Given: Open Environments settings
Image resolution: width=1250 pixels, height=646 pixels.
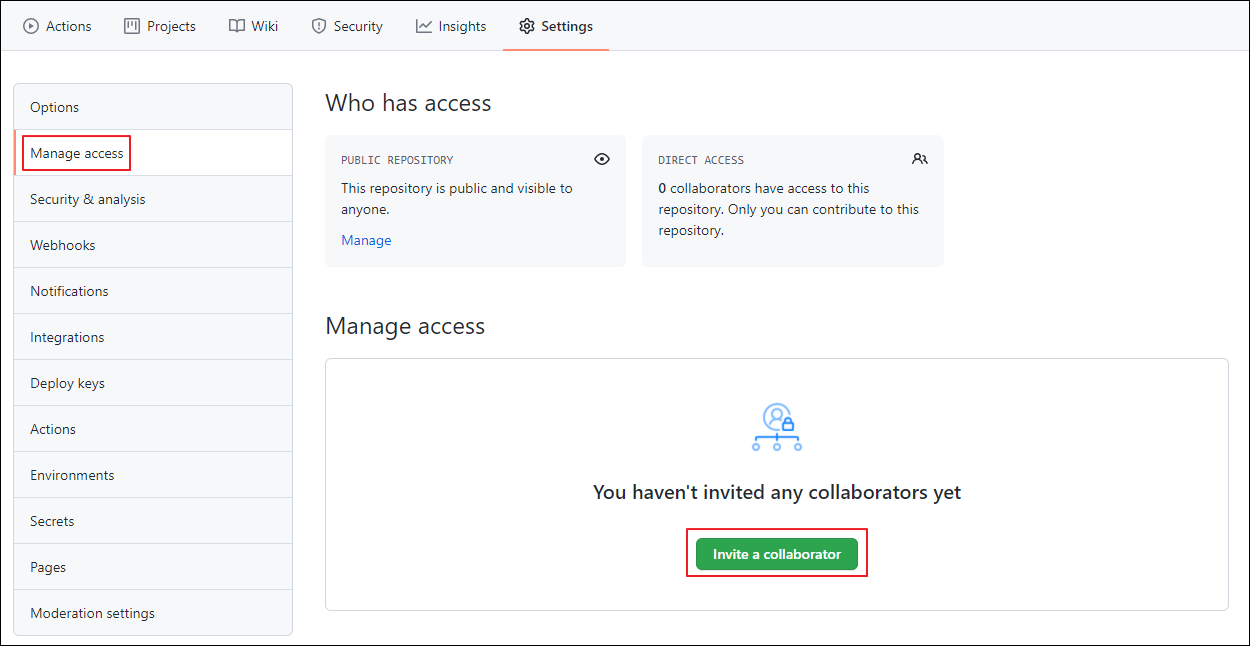Looking at the screenshot, I should click(153, 475).
